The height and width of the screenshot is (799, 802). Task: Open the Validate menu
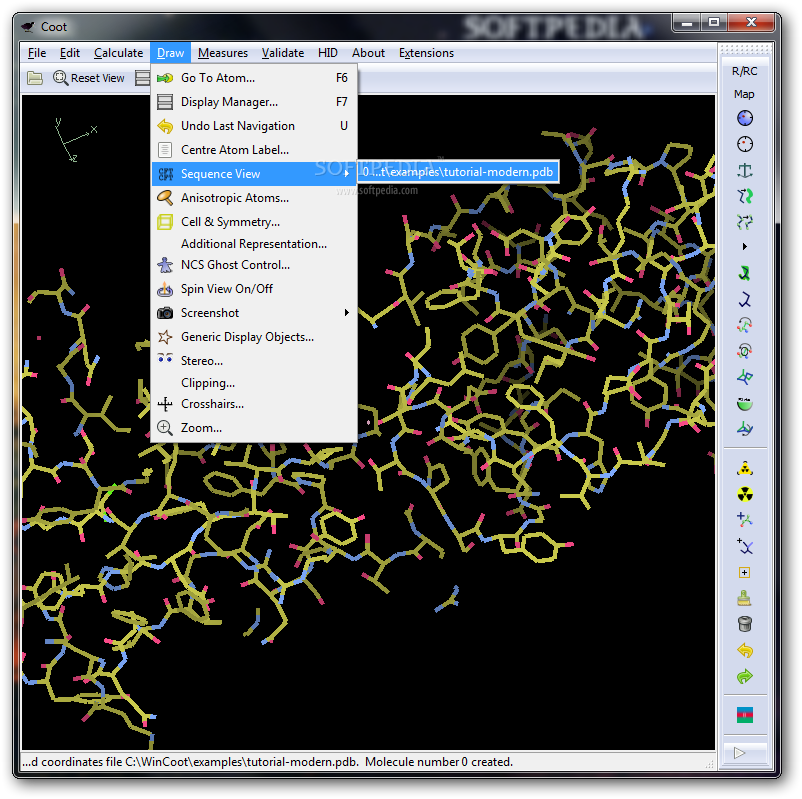[283, 53]
